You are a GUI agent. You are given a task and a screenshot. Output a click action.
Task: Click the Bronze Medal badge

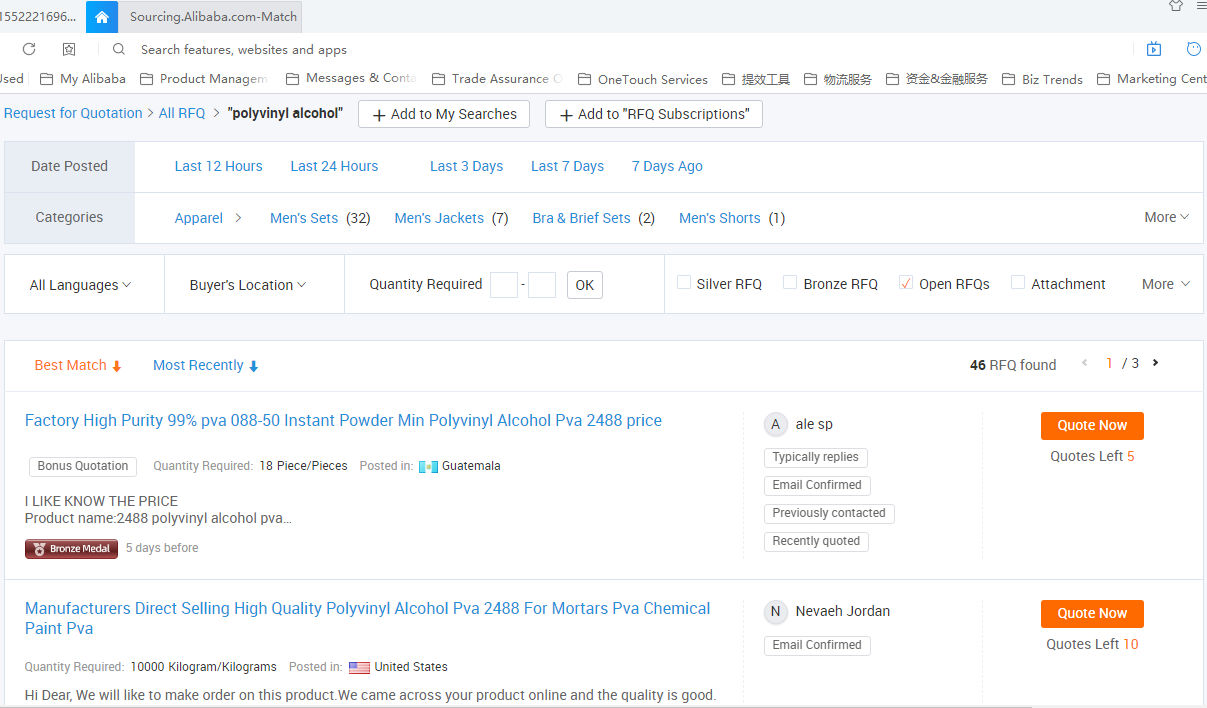point(71,548)
